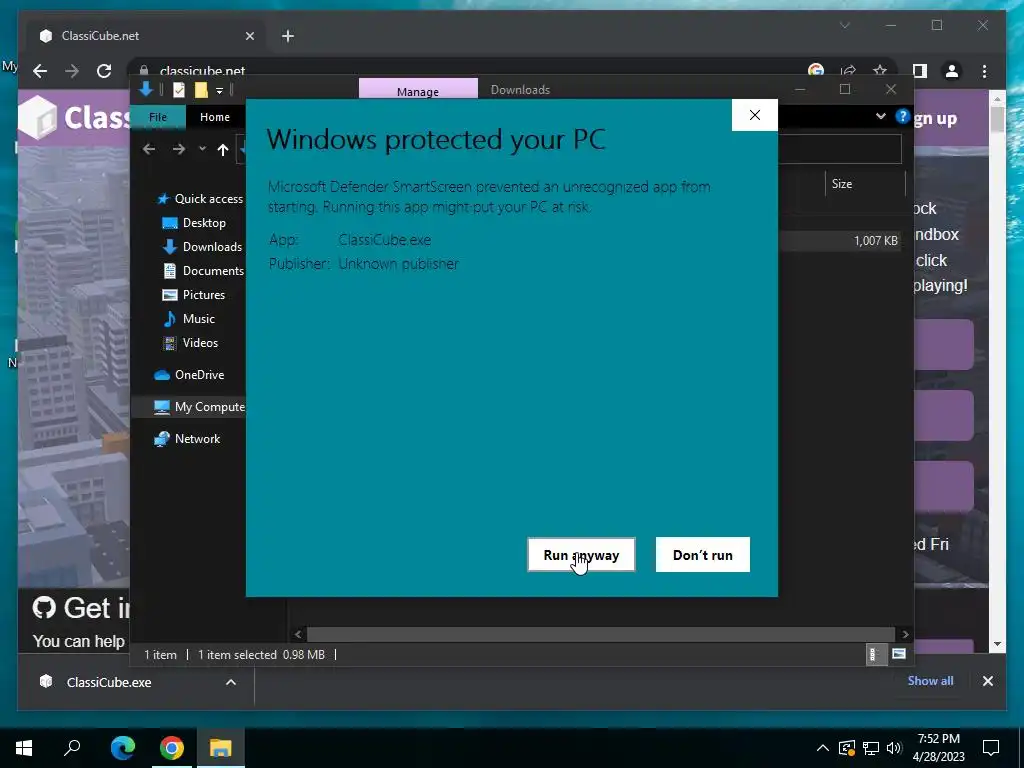Select OneDrive in navigation pane
Viewport: 1024px width, 768px height.
point(199,375)
